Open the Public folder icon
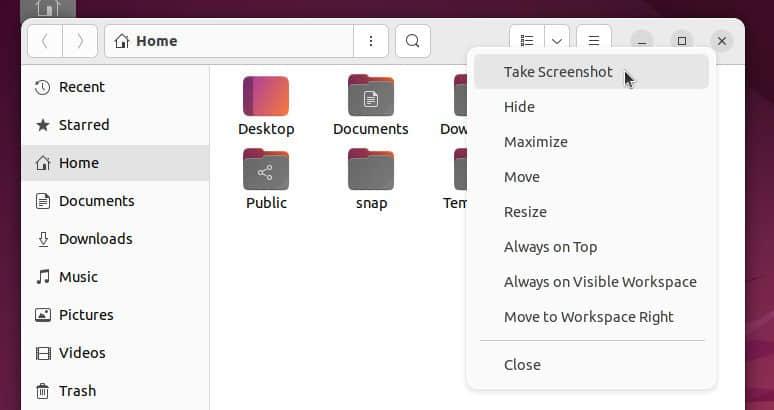774x410 pixels. click(266, 170)
